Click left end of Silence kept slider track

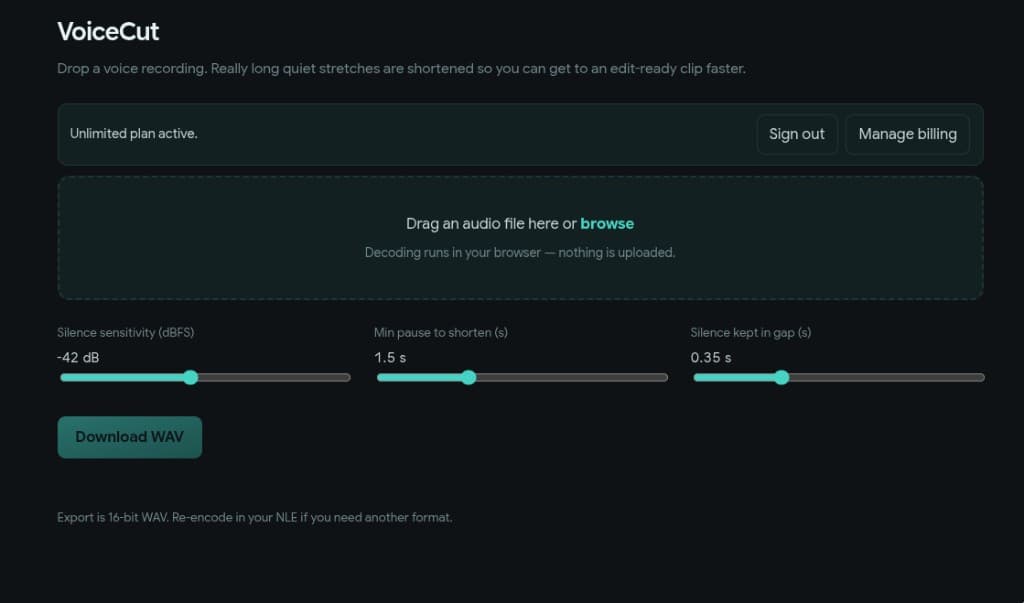[700, 377]
